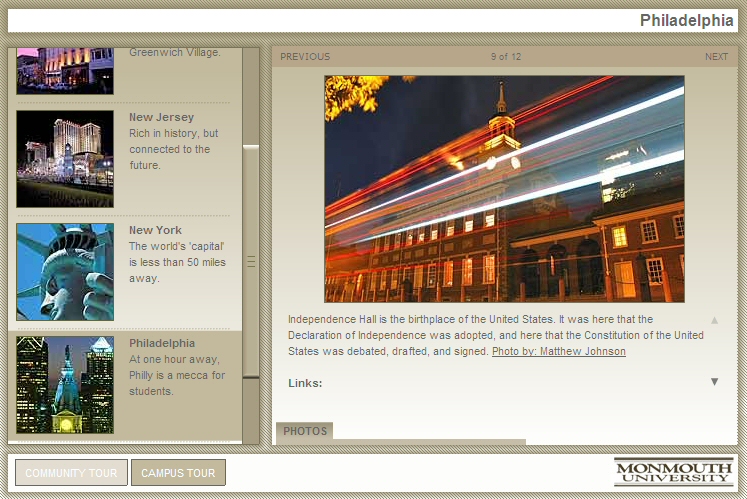Select the Statue of Liberty thumbnail
The image size is (747, 499).
tap(65, 272)
